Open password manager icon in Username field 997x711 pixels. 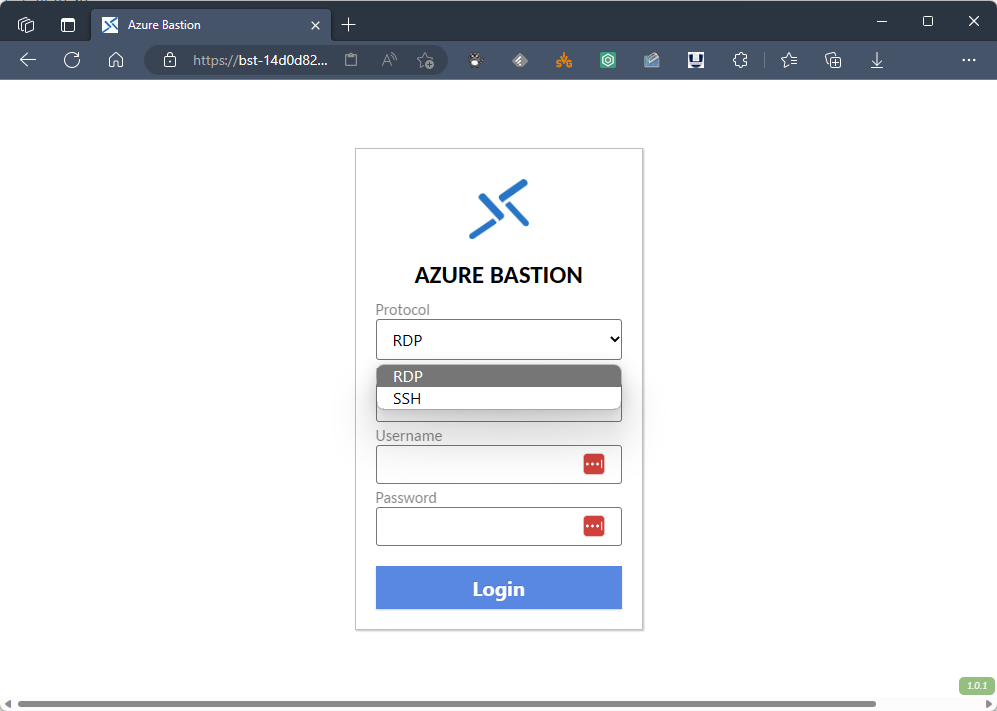[594, 464]
